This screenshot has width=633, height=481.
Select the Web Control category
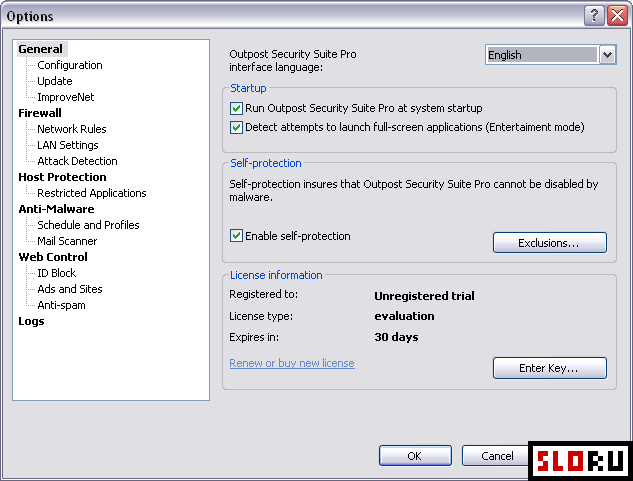[53, 257]
